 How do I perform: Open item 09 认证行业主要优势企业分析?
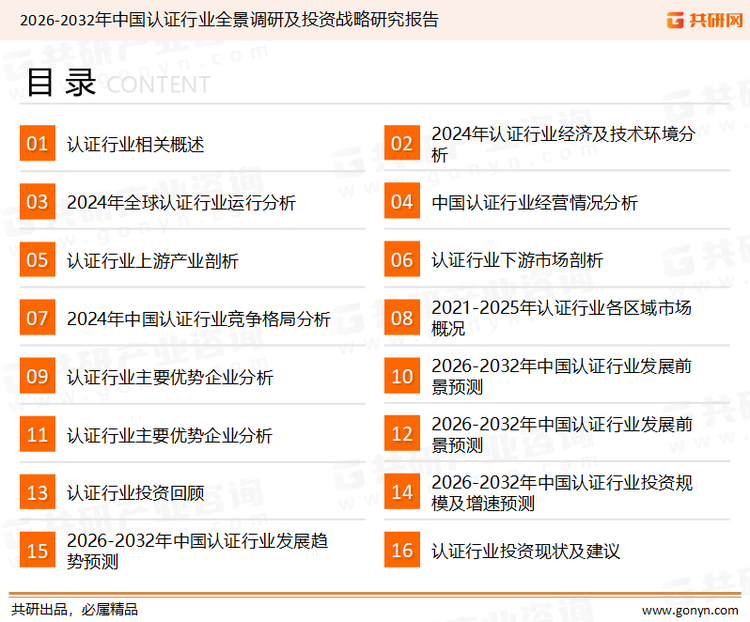[170, 378]
